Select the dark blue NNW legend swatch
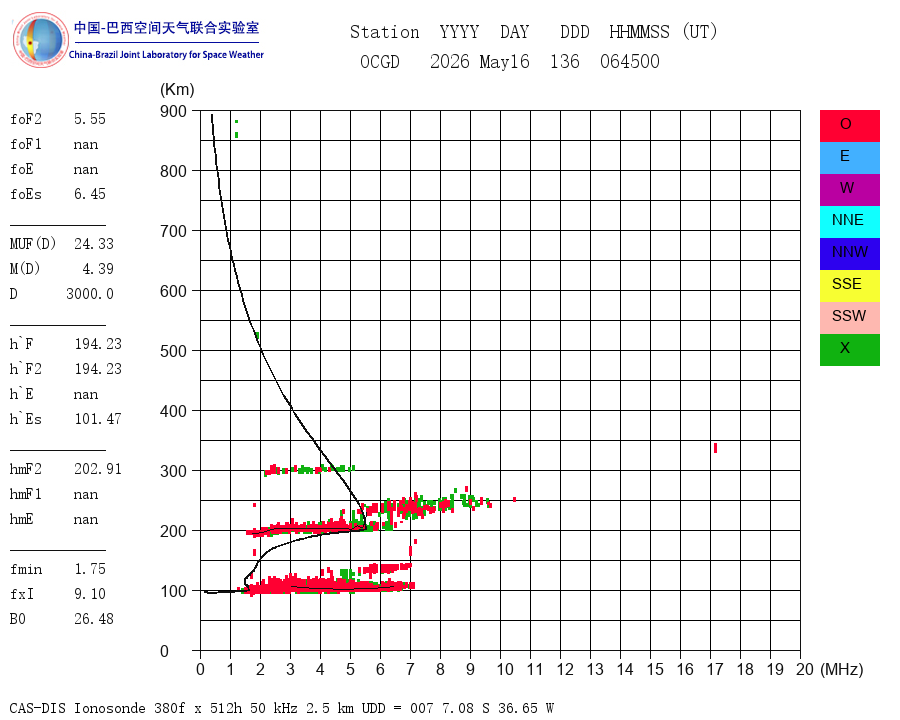The image size is (900, 720). [x=849, y=254]
